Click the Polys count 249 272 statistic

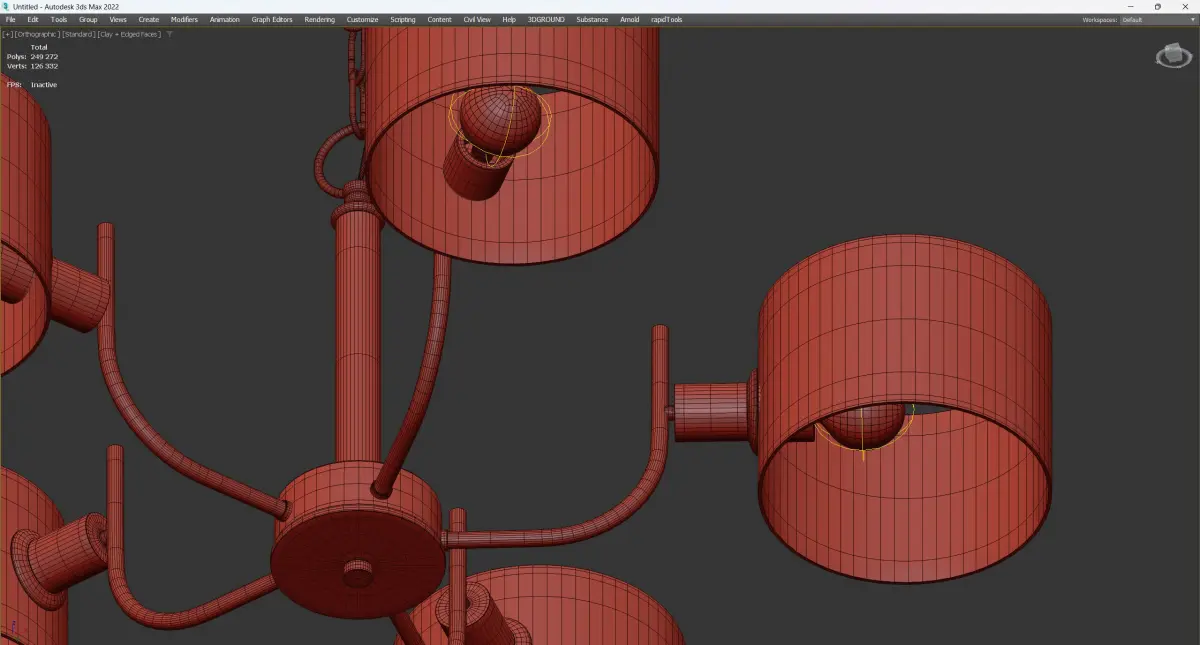coord(32,57)
